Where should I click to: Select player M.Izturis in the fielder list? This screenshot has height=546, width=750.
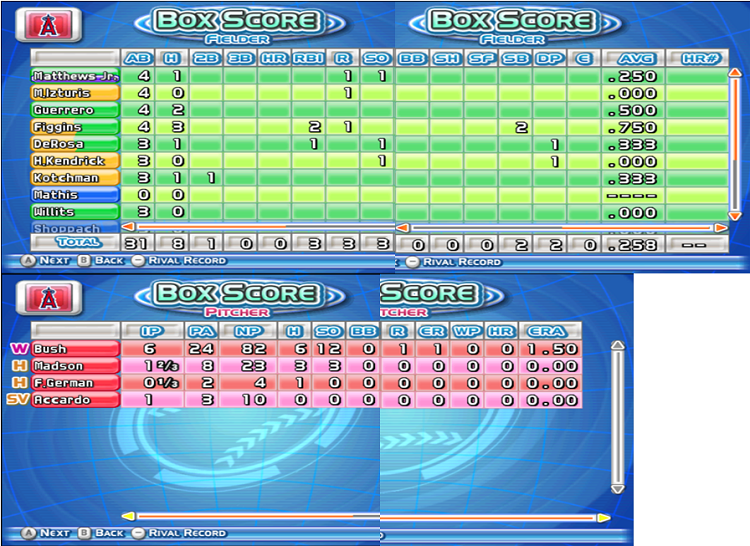(x=75, y=93)
